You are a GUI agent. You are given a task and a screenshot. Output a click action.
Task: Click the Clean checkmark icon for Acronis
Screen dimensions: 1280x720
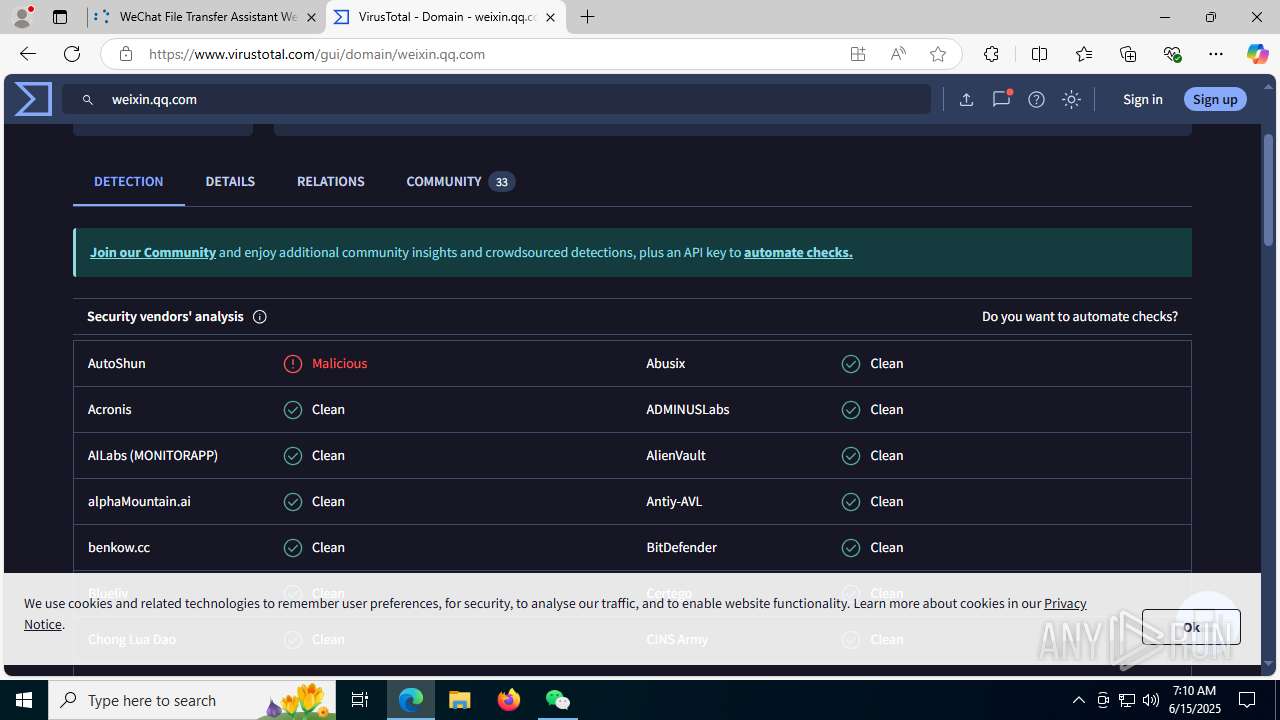pyautogui.click(x=293, y=410)
